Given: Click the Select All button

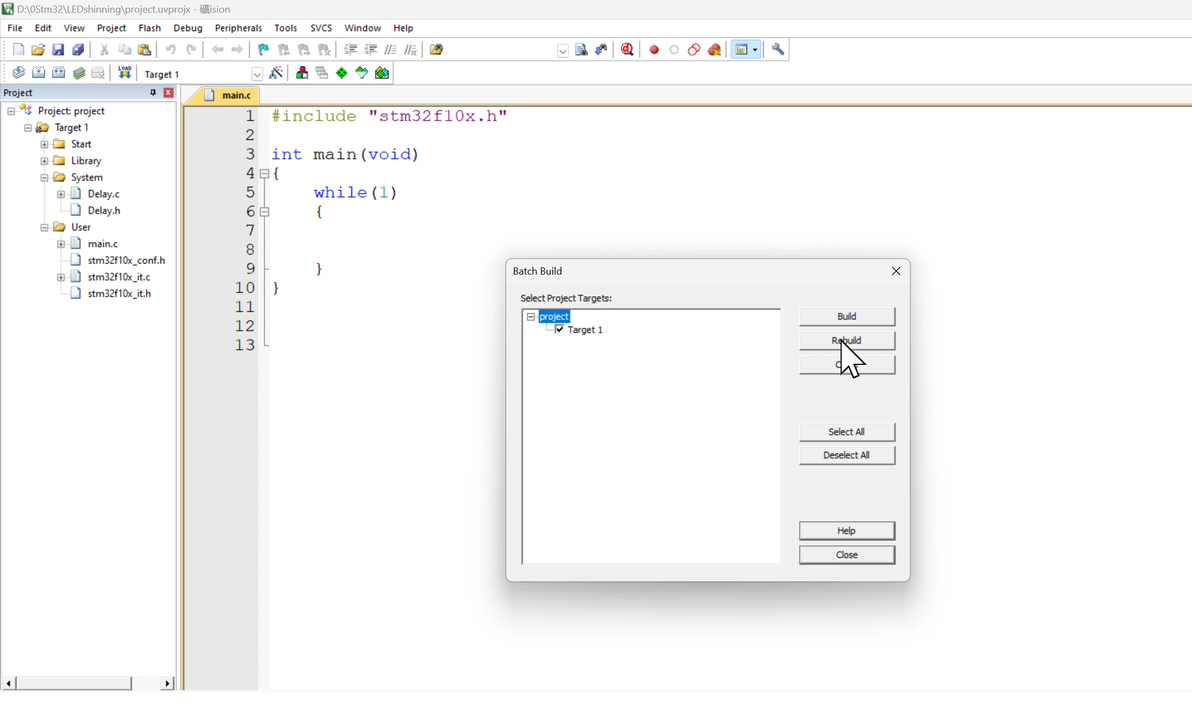Looking at the screenshot, I should [847, 432].
